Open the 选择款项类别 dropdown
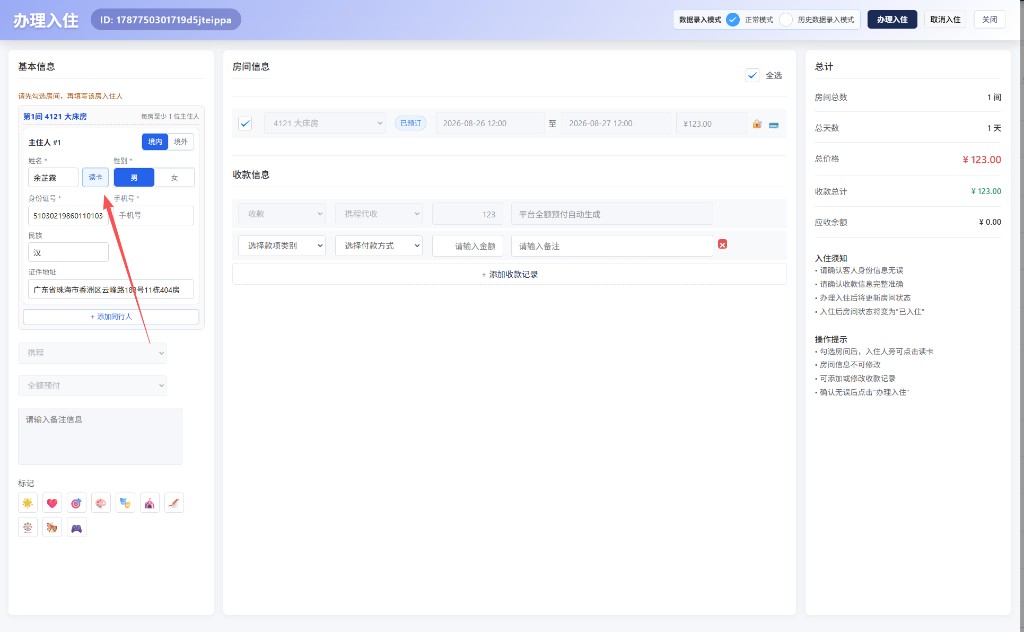The height and width of the screenshot is (632, 1024). 281,245
